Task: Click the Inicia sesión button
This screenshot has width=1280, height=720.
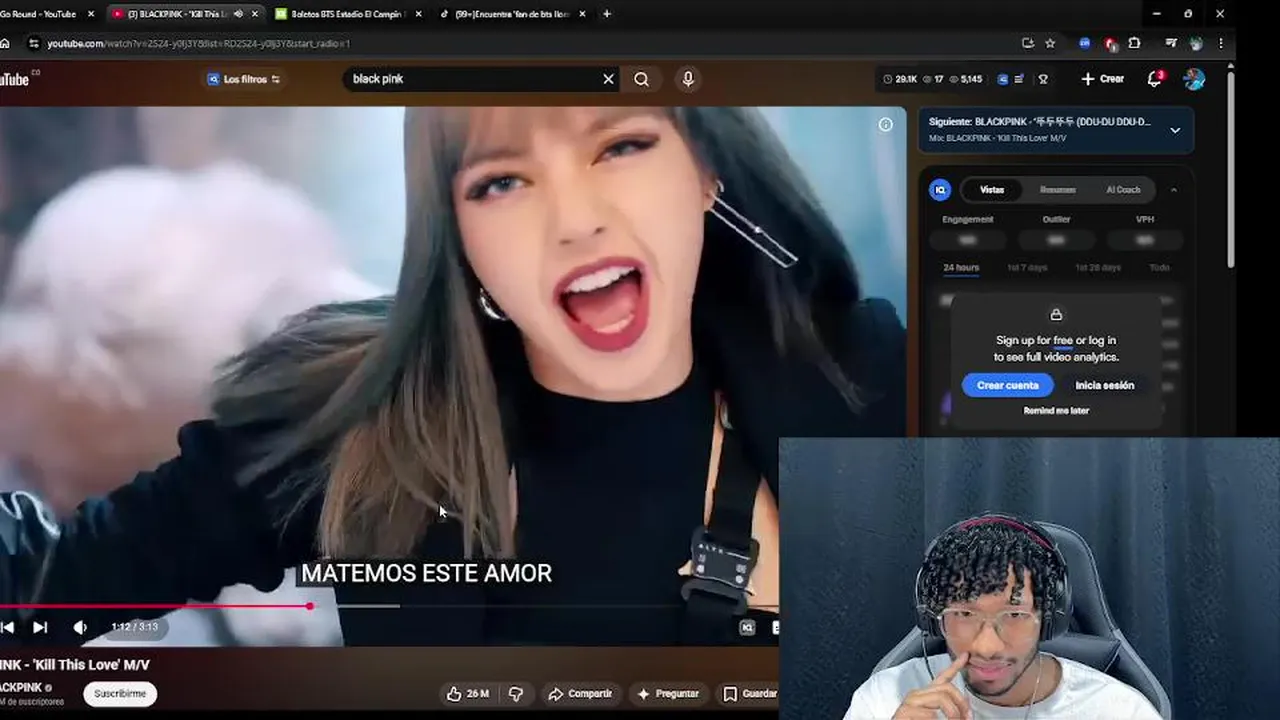Action: click(x=1104, y=385)
